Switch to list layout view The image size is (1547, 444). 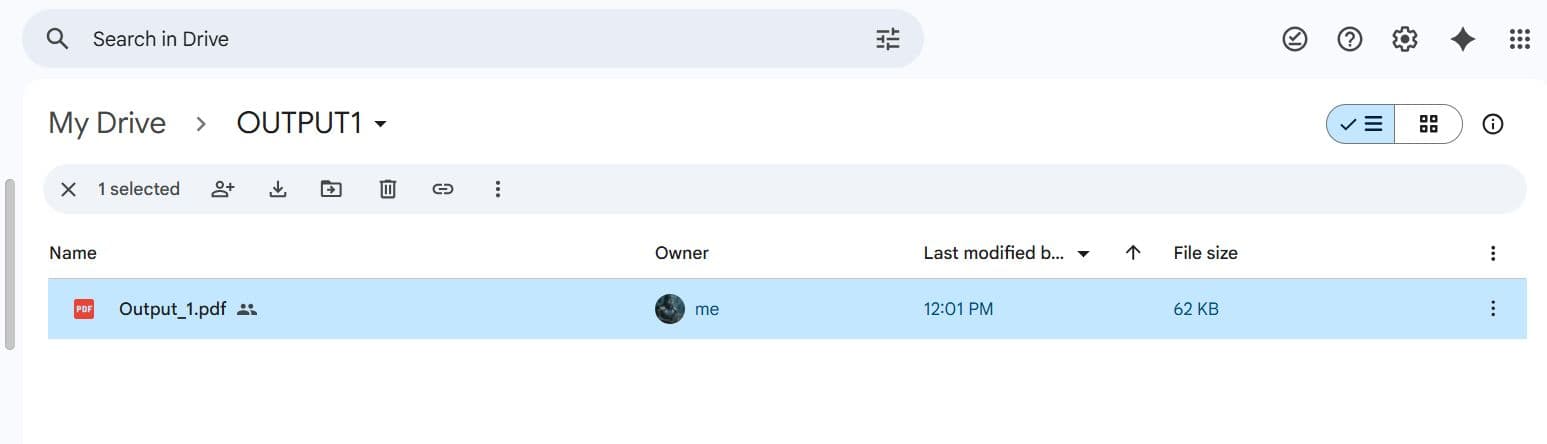coord(1361,124)
